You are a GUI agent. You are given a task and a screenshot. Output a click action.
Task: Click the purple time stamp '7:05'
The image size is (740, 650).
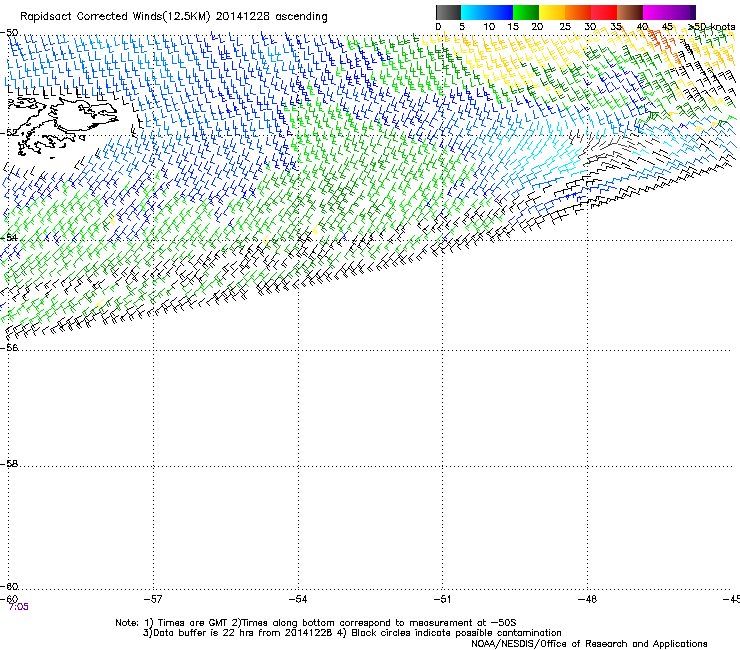pos(19,607)
